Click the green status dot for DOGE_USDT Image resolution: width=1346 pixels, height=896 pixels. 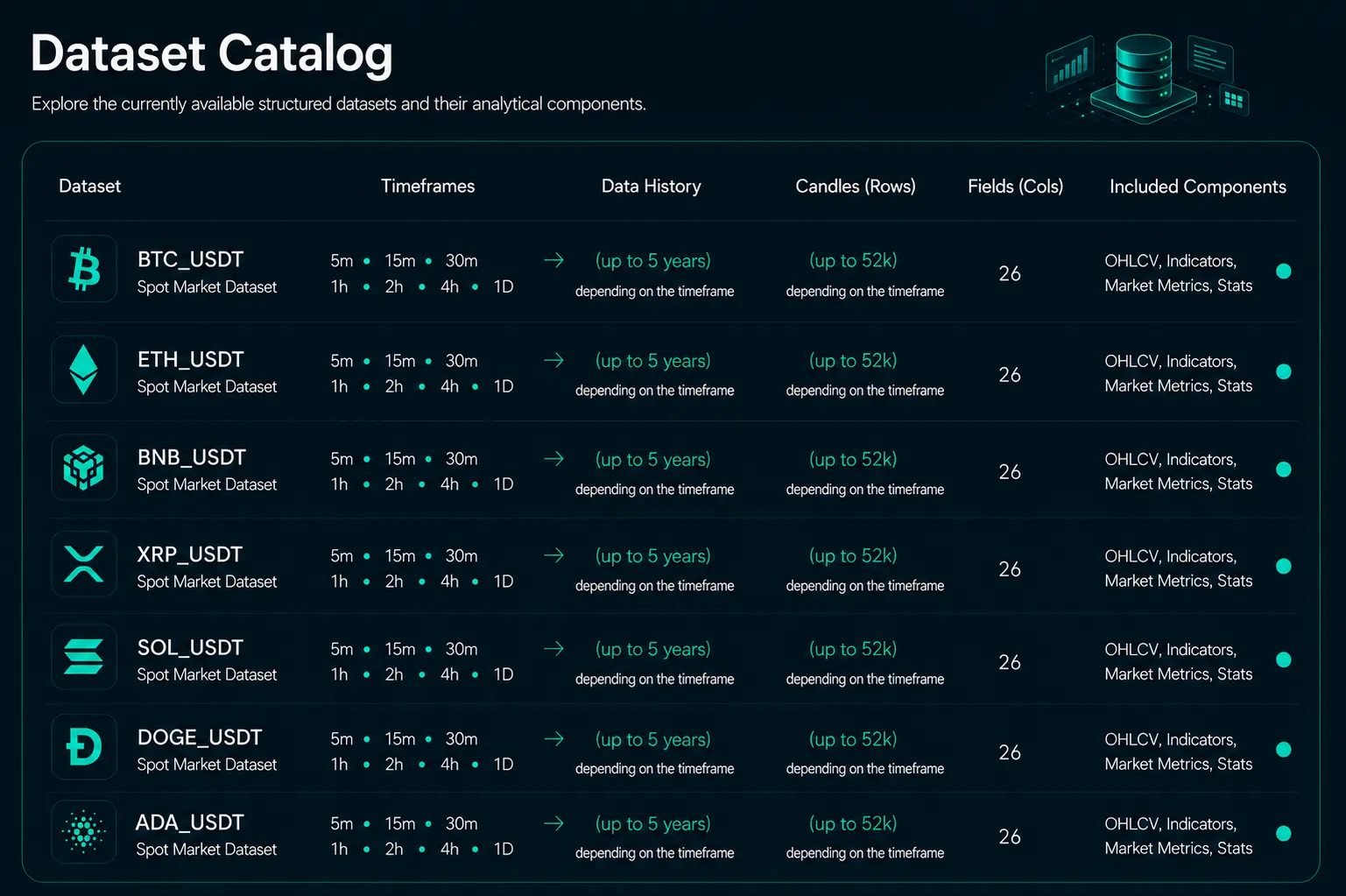pos(1284,750)
